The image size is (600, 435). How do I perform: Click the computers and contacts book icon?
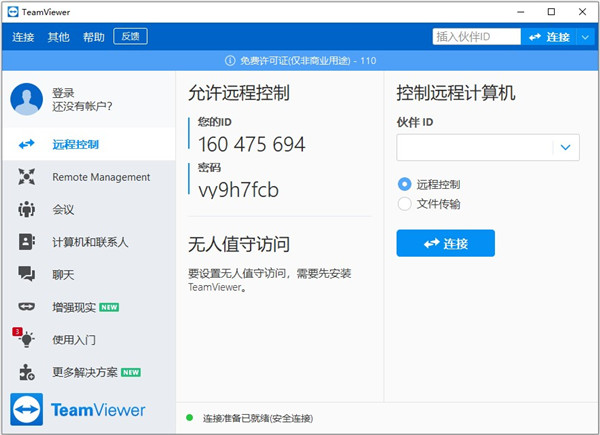tap(26, 242)
